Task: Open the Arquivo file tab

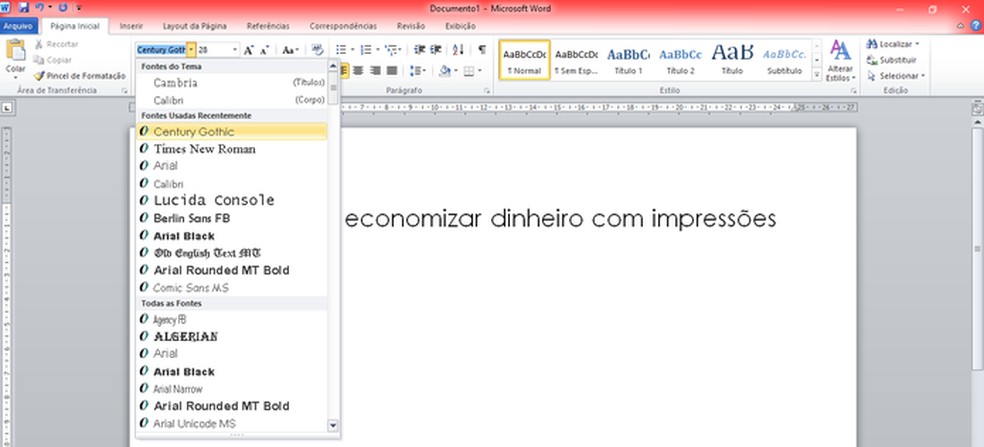Action: click(x=18, y=26)
